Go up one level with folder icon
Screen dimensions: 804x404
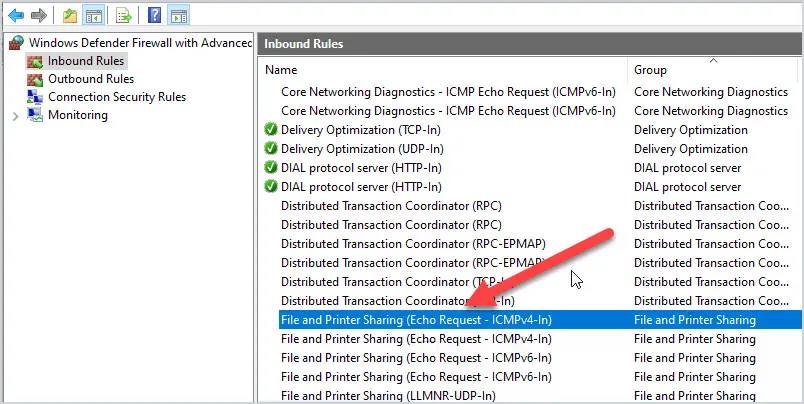[x=70, y=16]
